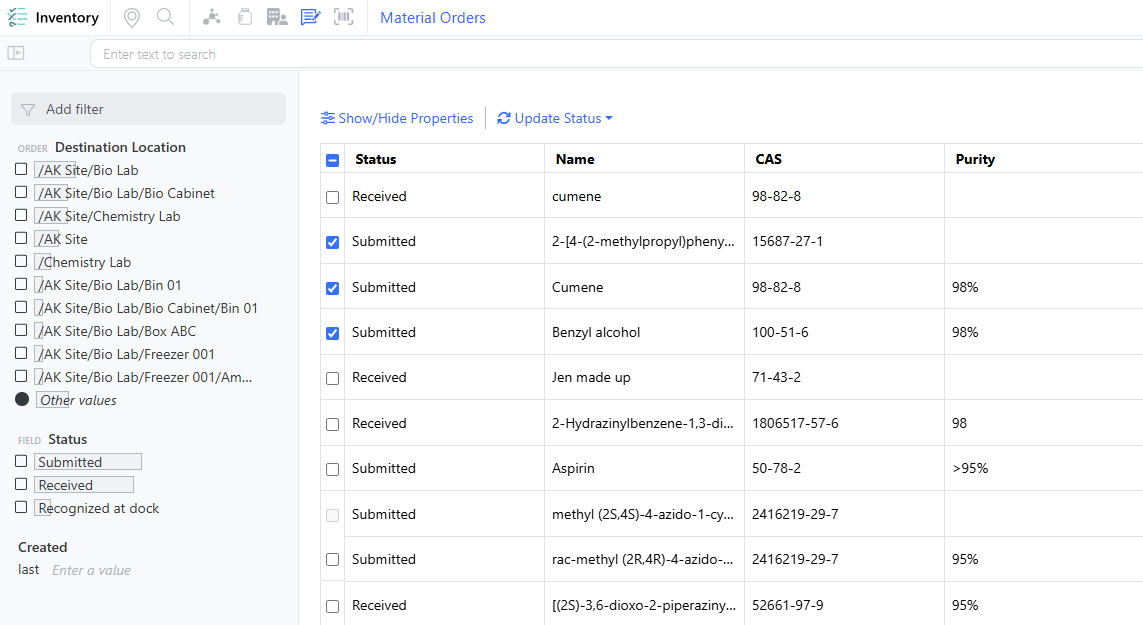Filter by /AK Site/Bio Lab/Bio Cabinet checkbox
This screenshot has height=625, width=1143.
pyautogui.click(x=21, y=192)
